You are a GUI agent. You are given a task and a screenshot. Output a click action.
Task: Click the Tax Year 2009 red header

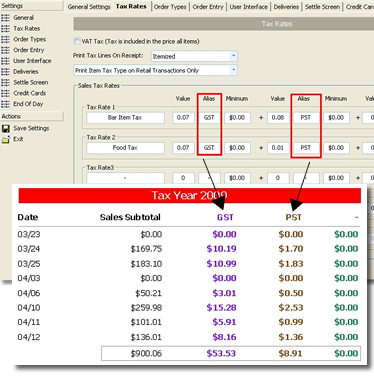(190, 195)
